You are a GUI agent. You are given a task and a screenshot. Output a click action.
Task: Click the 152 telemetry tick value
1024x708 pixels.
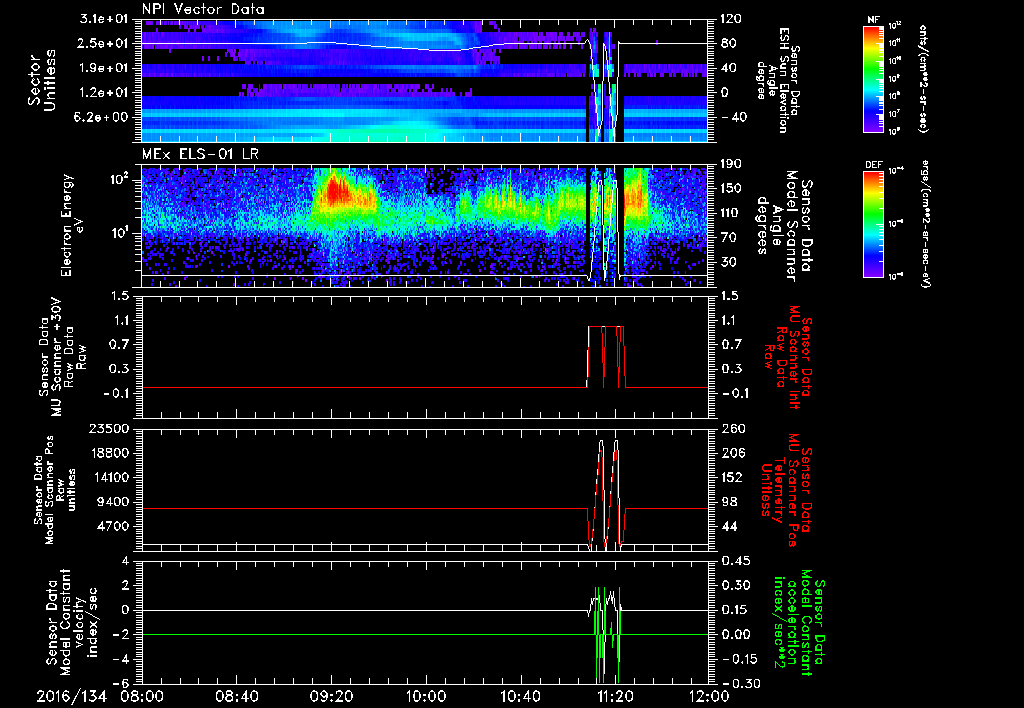[731, 477]
